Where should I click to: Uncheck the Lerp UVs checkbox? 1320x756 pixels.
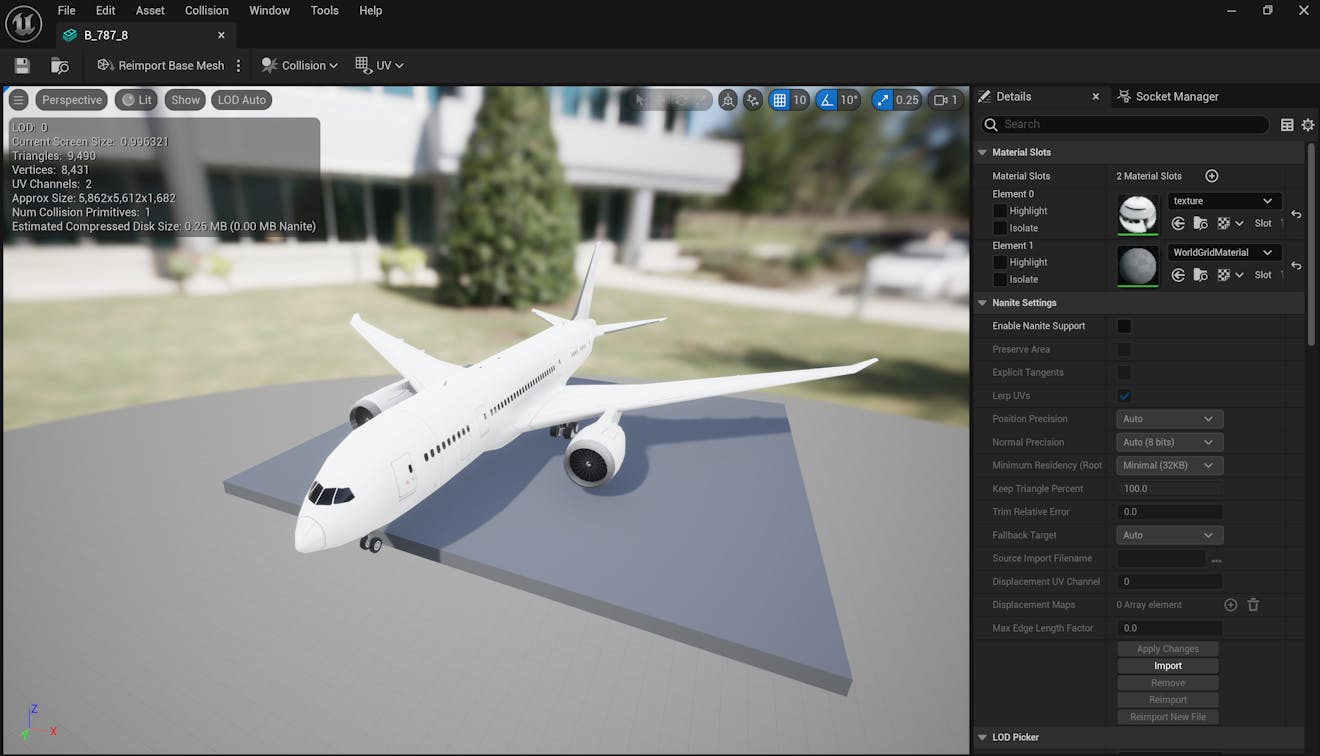click(1124, 396)
